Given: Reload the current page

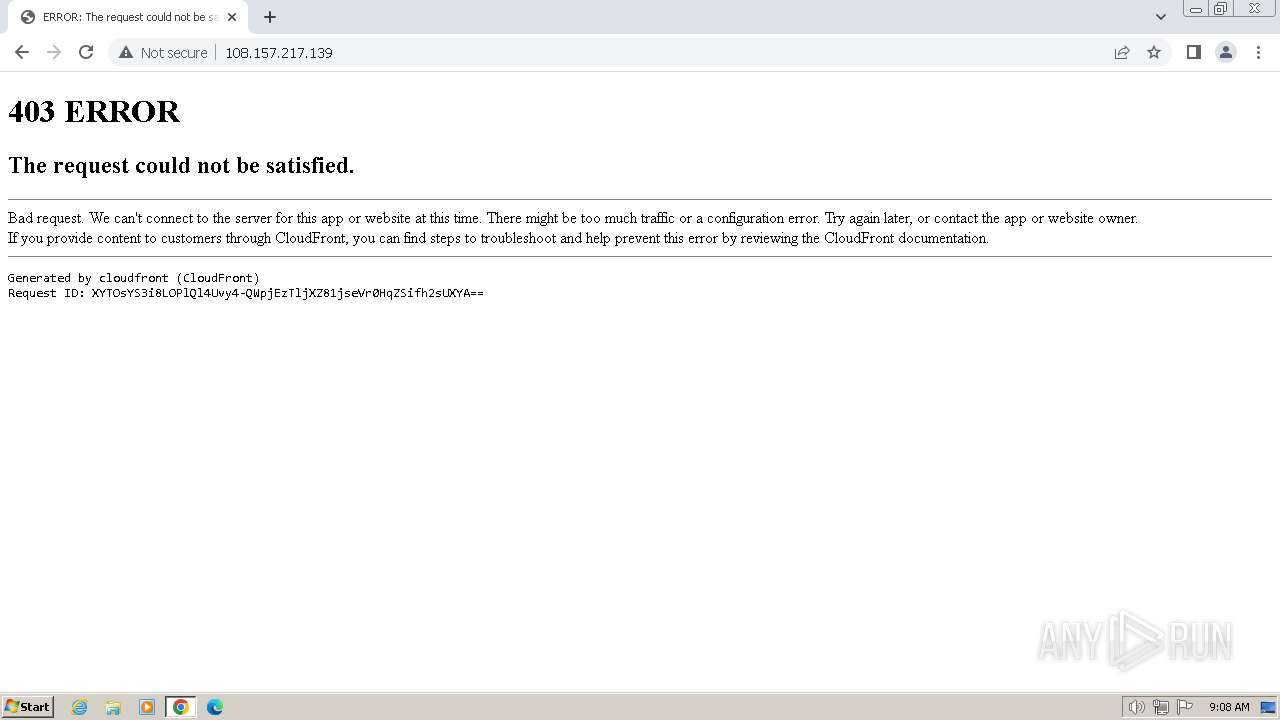Looking at the screenshot, I should [86, 52].
